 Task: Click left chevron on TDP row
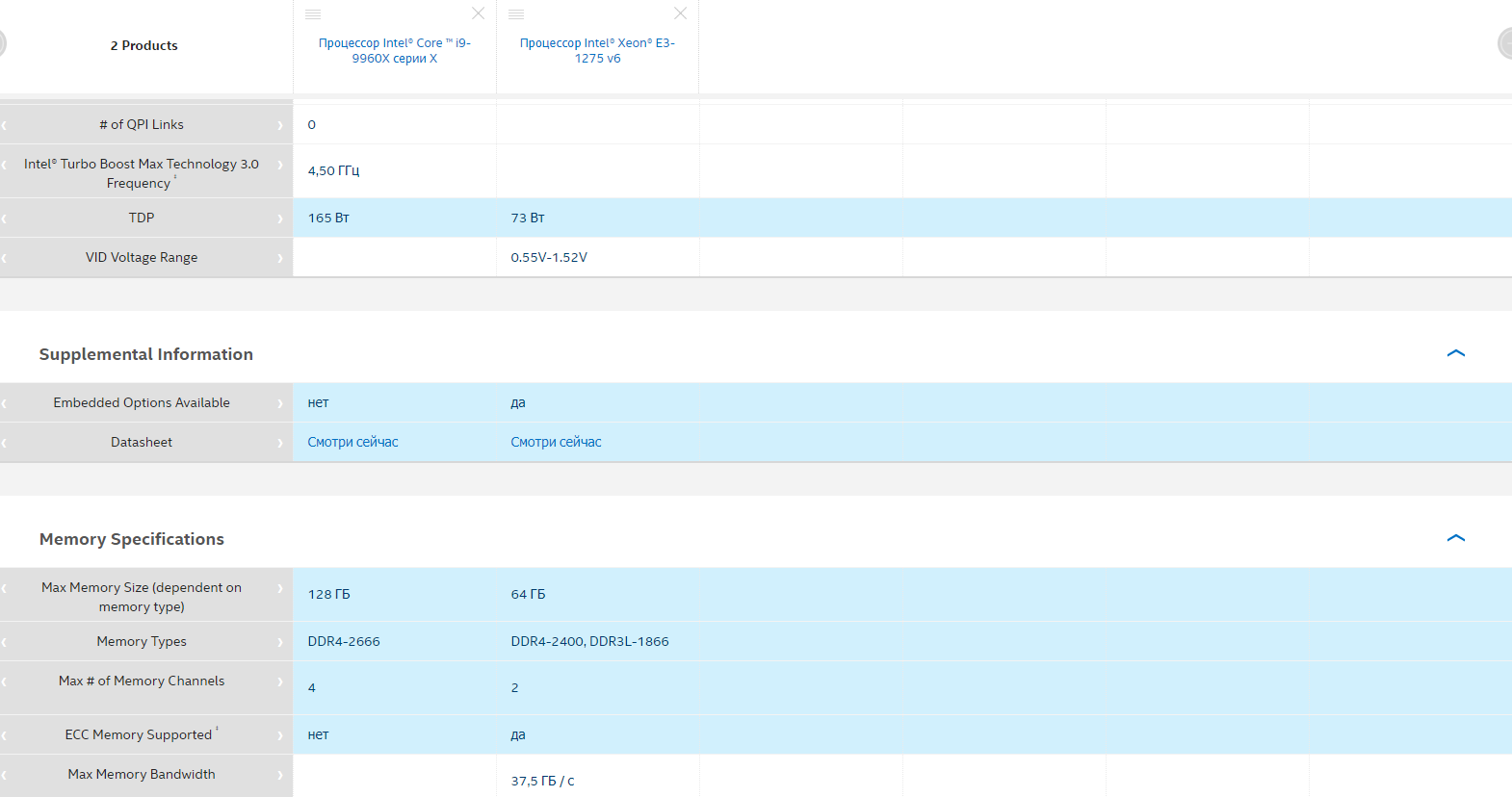point(5,219)
